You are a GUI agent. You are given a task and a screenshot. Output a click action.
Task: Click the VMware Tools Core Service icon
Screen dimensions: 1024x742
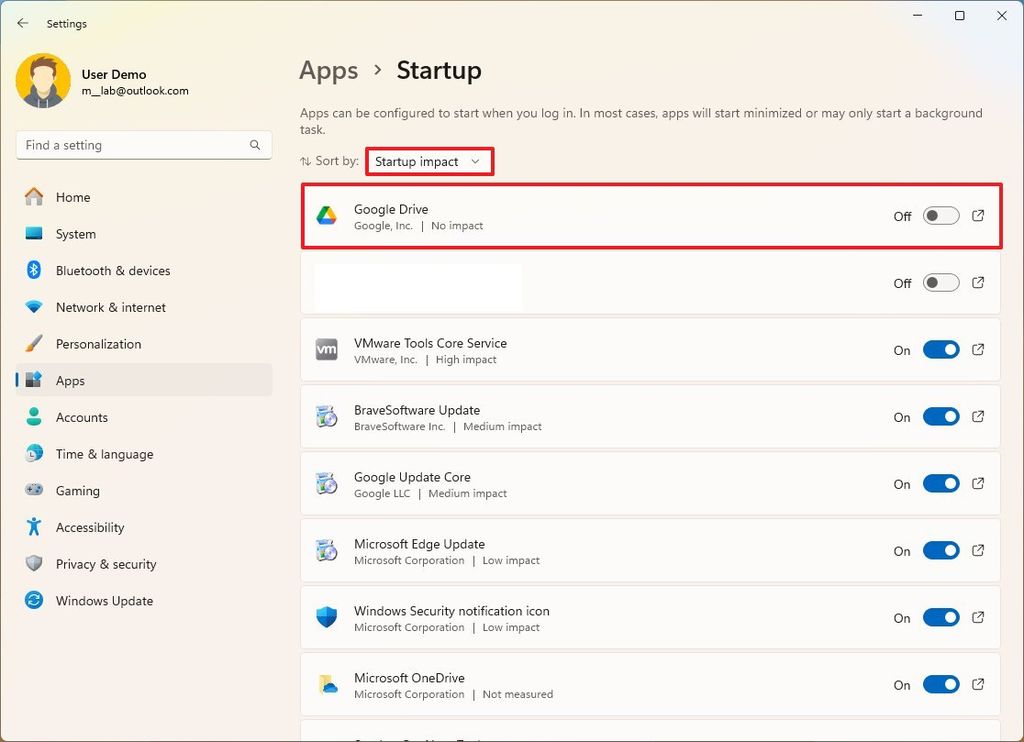[324, 349]
